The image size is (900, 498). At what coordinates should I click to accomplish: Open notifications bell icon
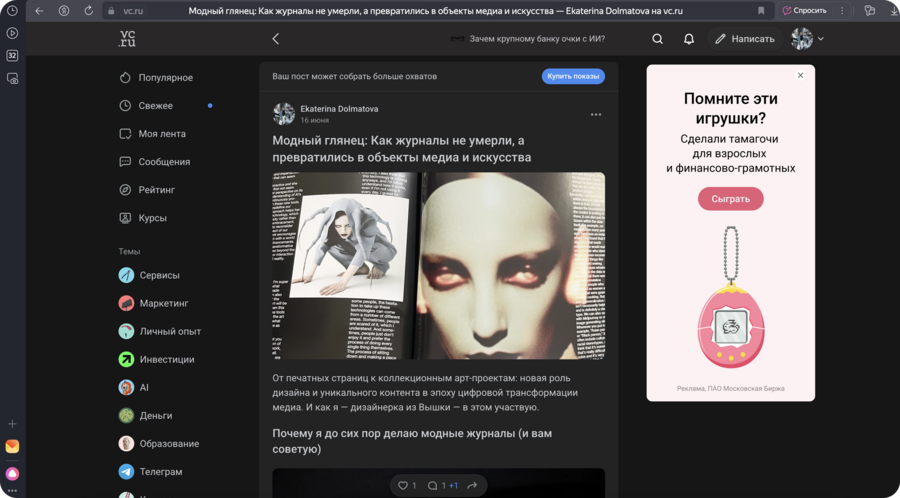688,39
